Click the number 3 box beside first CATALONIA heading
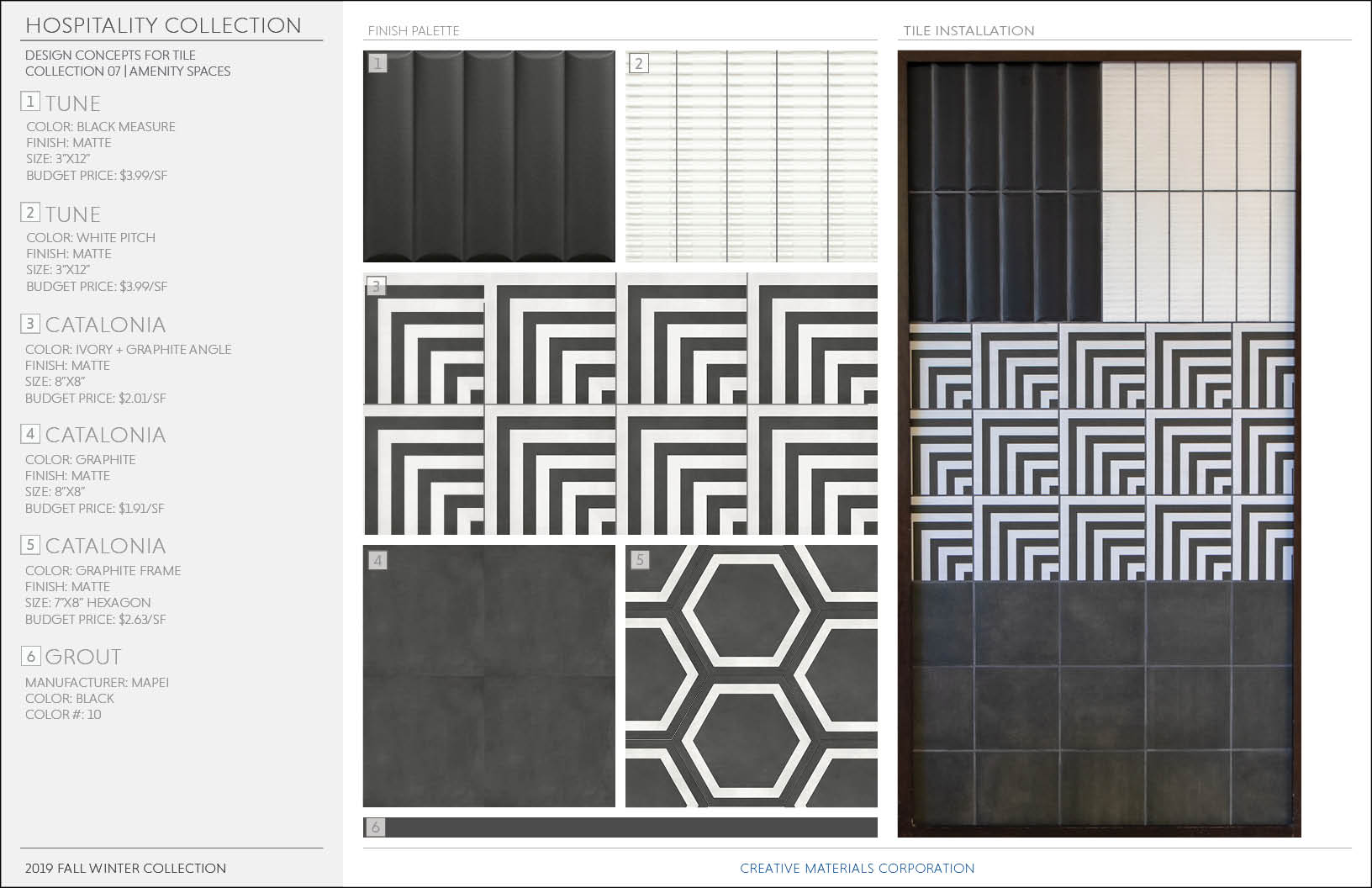The width and height of the screenshot is (1372, 888). point(30,323)
